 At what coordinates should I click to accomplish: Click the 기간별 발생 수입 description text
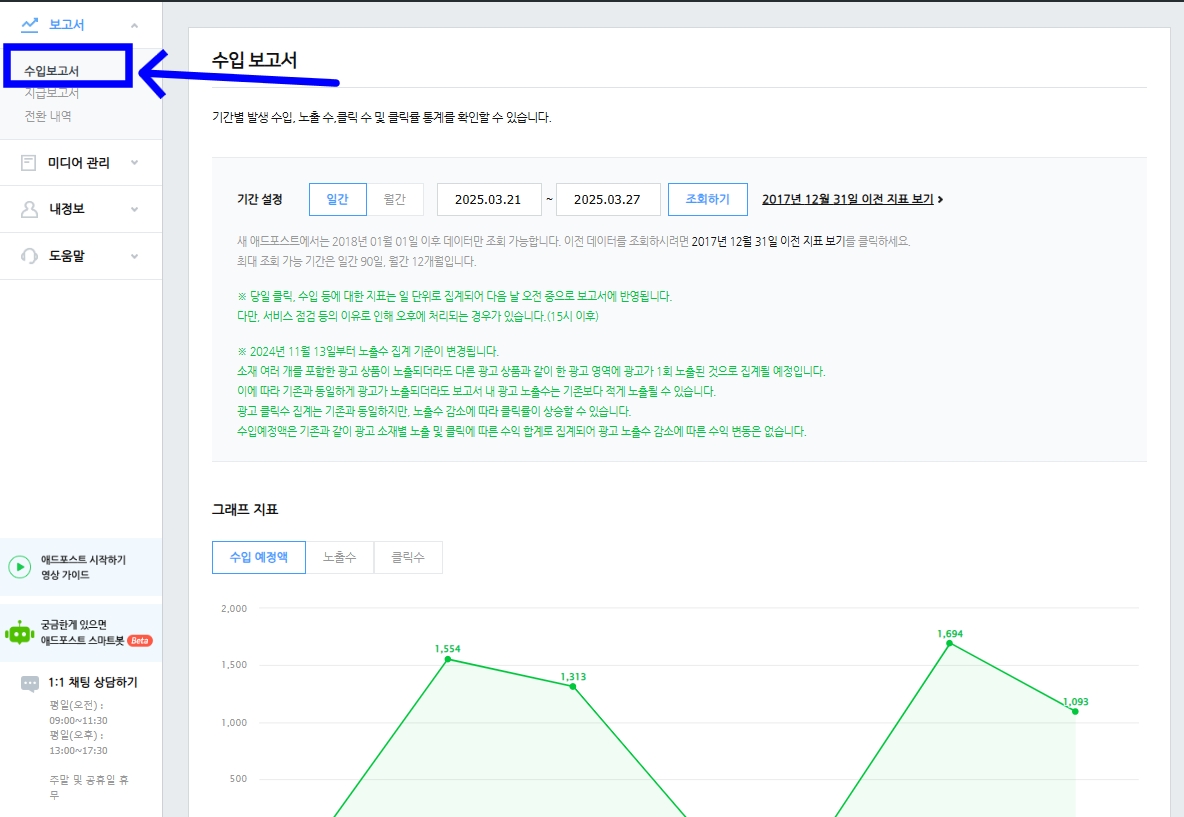[382, 118]
